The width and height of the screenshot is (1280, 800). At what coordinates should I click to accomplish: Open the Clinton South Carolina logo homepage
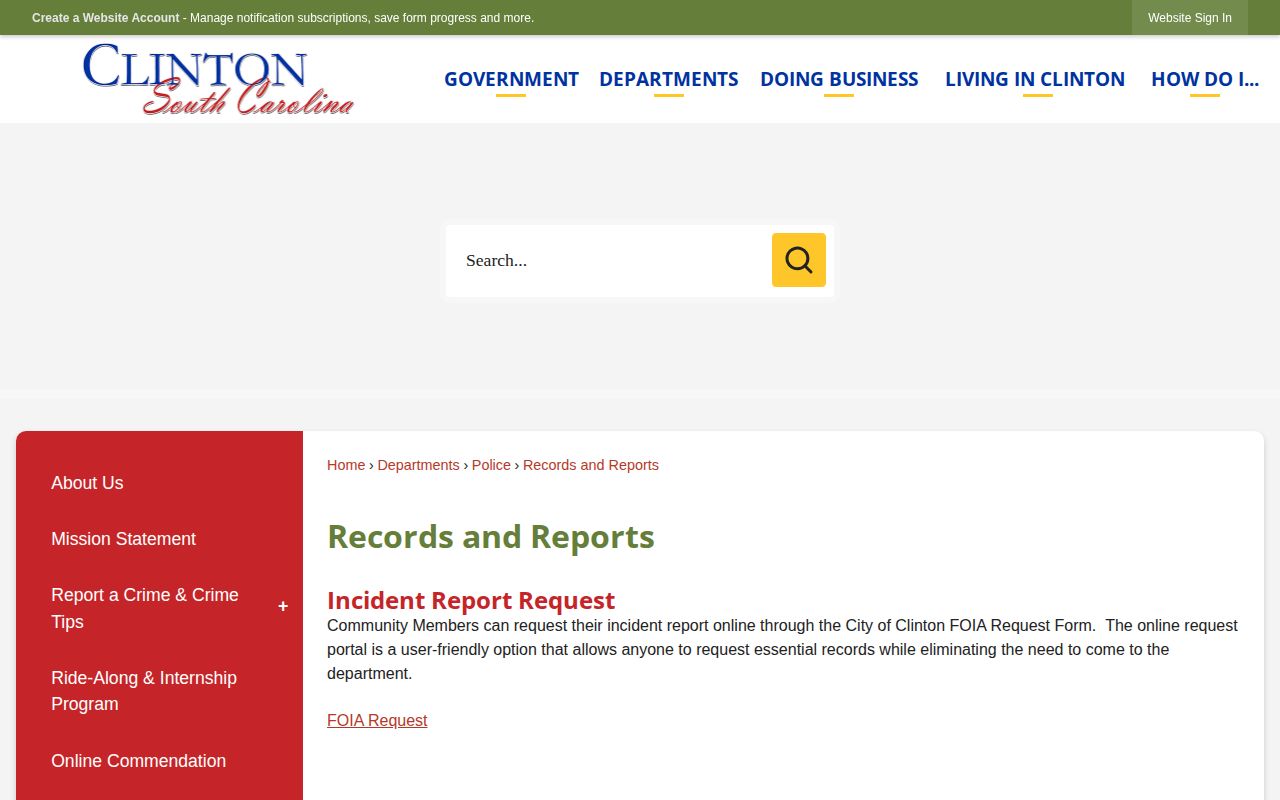pos(218,79)
